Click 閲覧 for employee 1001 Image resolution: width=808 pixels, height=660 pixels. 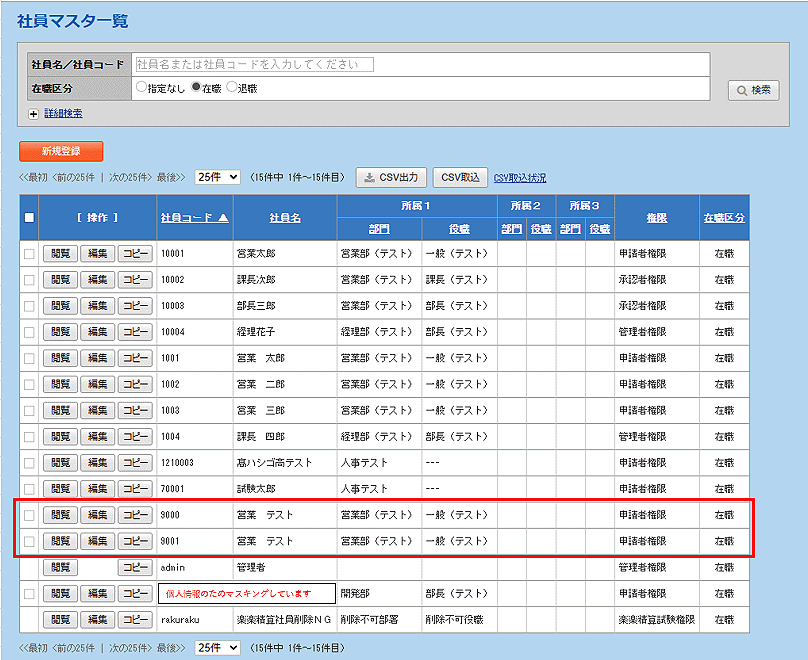click(x=60, y=358)
